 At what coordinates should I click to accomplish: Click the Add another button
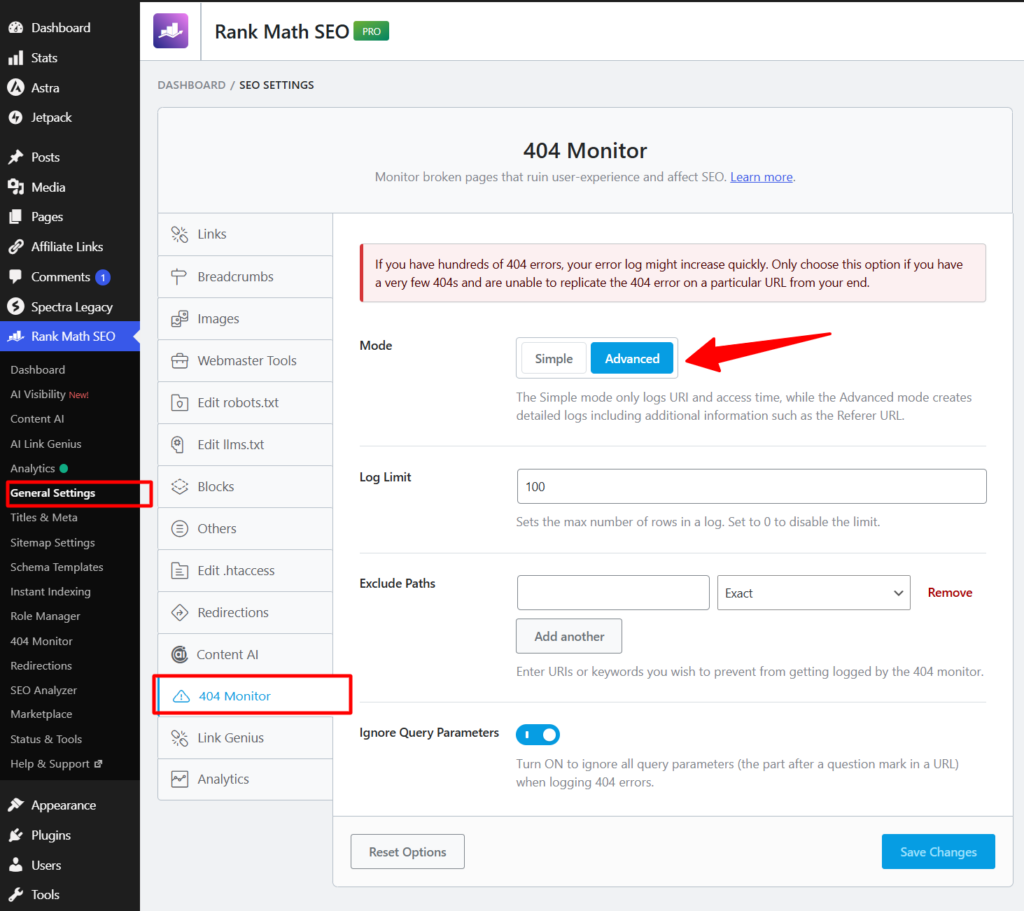(569, 636)
